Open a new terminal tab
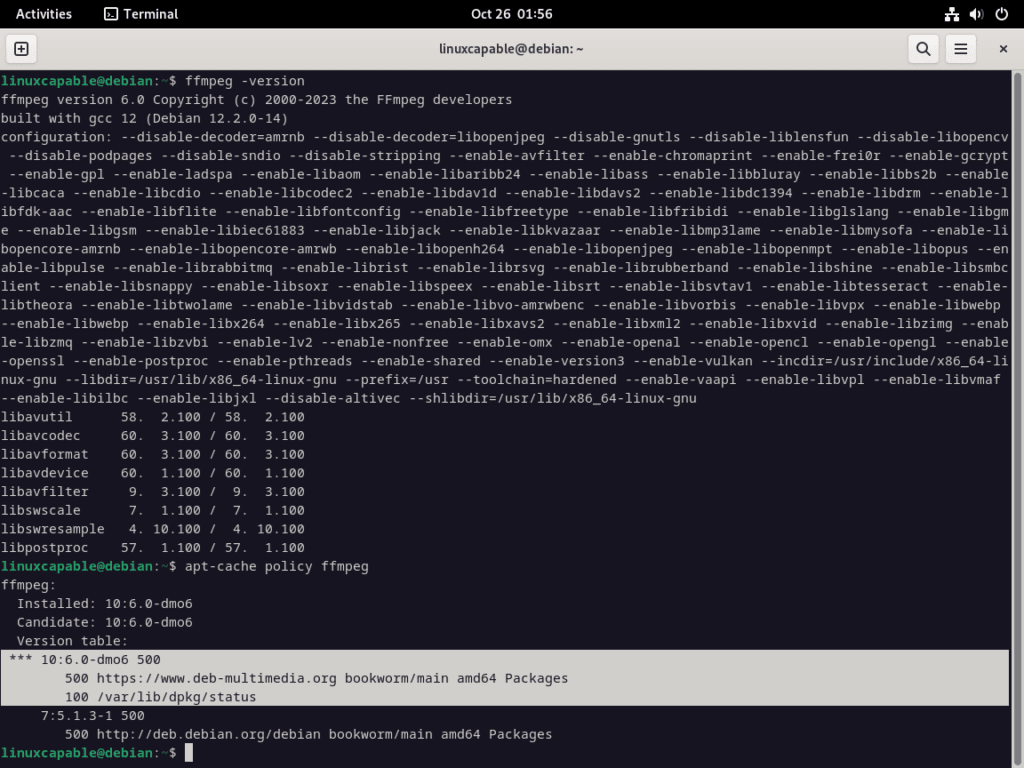The width and height of the screenshot is (1024, 768). click(x=21, y=48)
